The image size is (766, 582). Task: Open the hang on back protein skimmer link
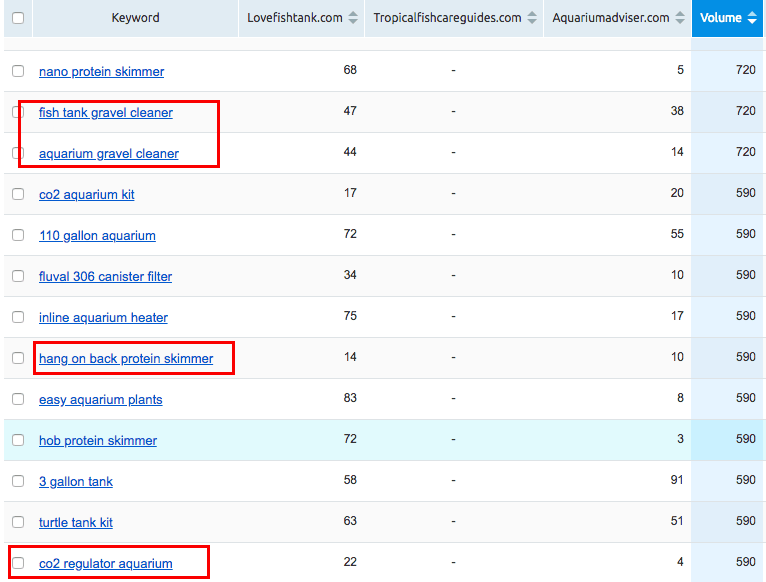click(x=126, y=359)
